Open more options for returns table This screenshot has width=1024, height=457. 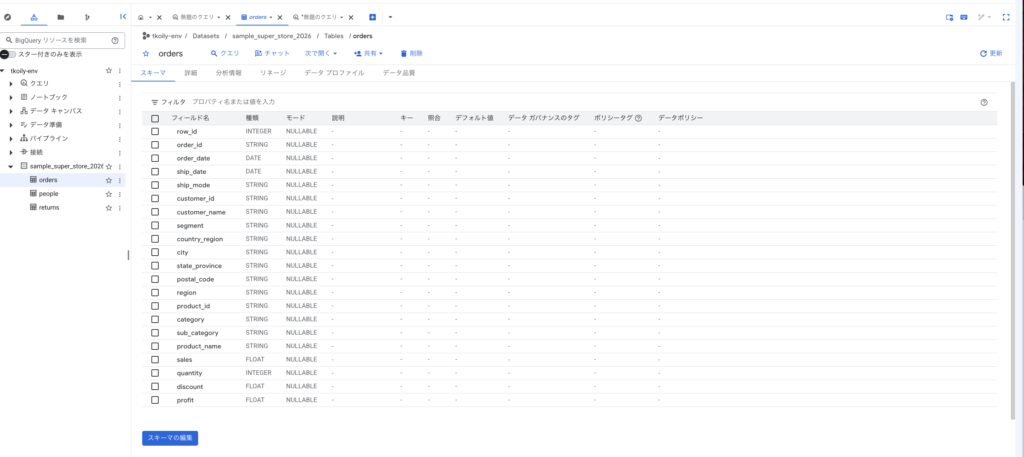pos(120,208)
